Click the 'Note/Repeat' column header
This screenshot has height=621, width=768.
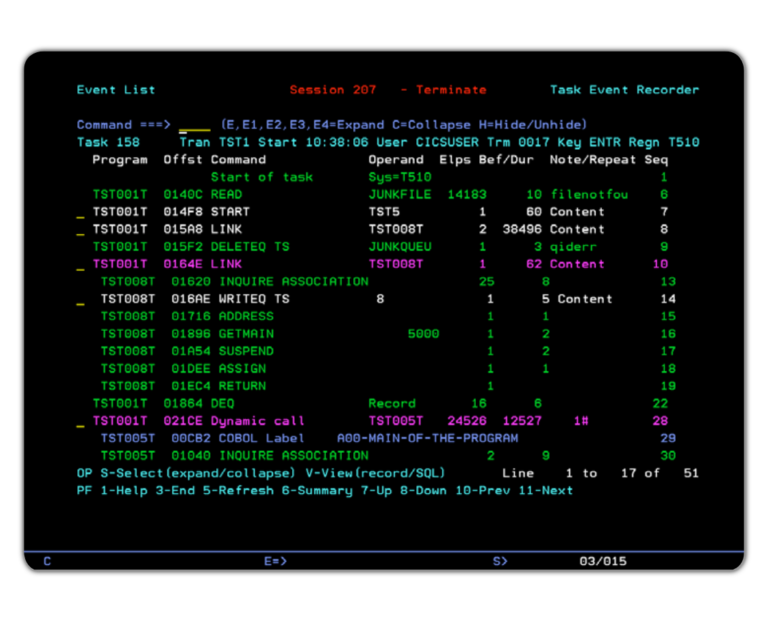coord(593,160)
